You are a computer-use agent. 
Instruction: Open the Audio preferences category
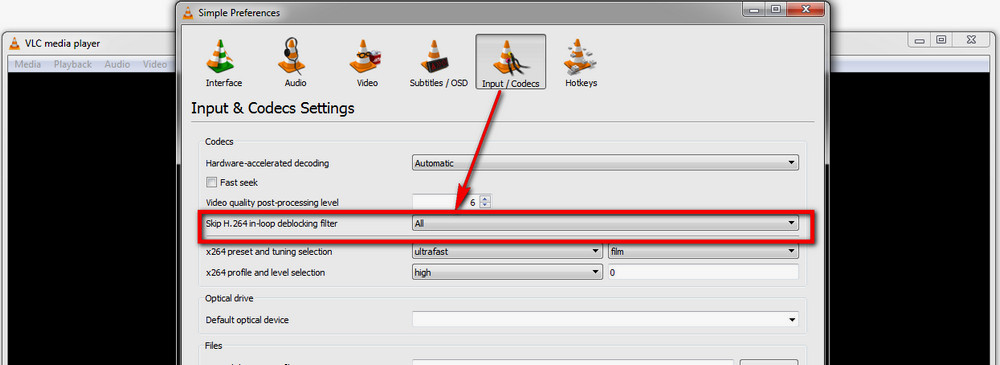click(295, 63)
